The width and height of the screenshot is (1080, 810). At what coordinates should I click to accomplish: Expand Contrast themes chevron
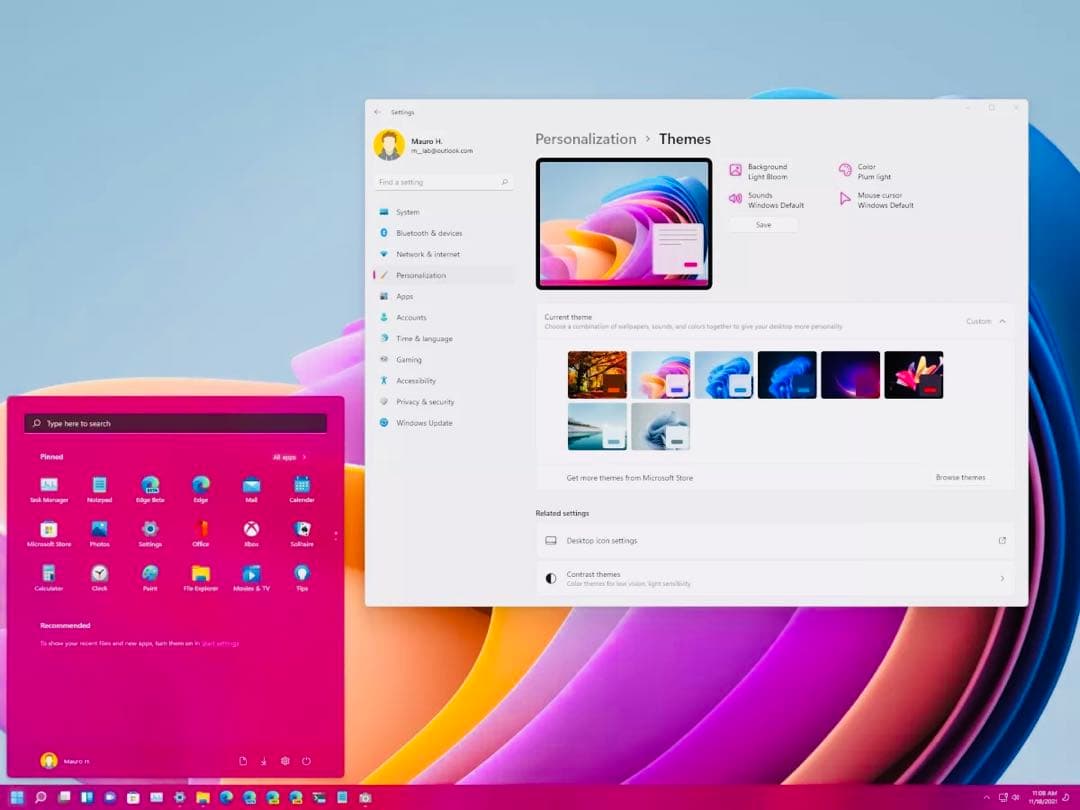click(x=1002, y=579)
